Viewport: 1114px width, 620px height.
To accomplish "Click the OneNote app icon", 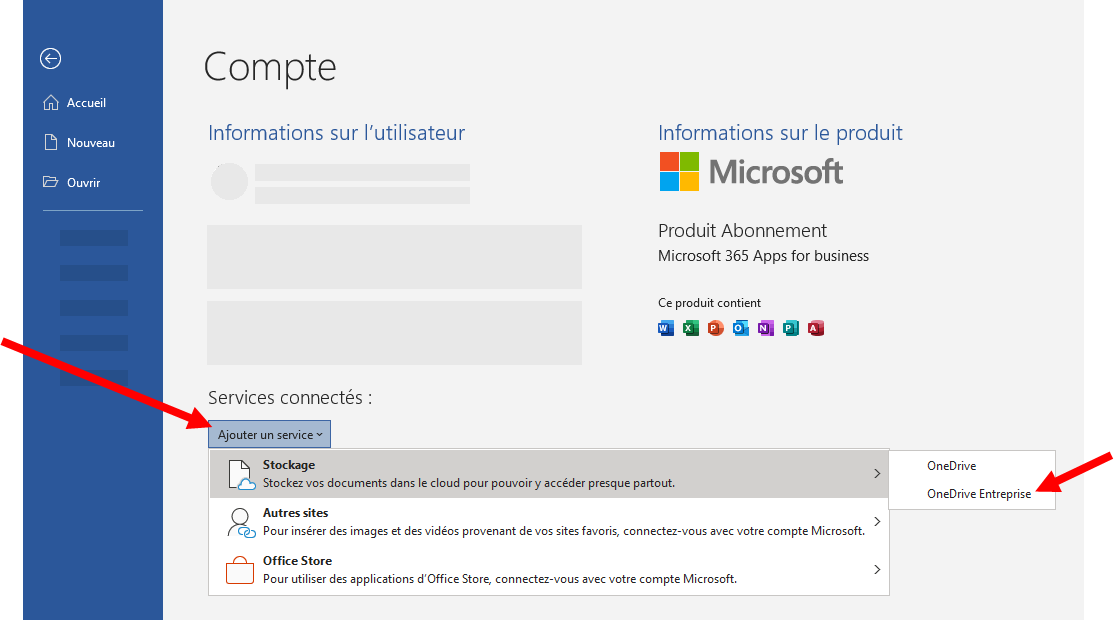I will (x=765, y=328).
